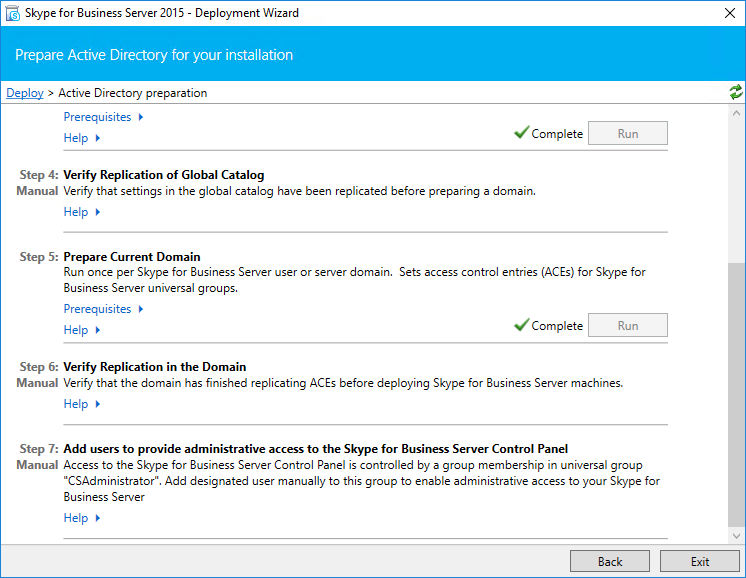Click the vertical scrollbar thumb
The width and height of the screenshot is (746, 578).
coord(736,395)
